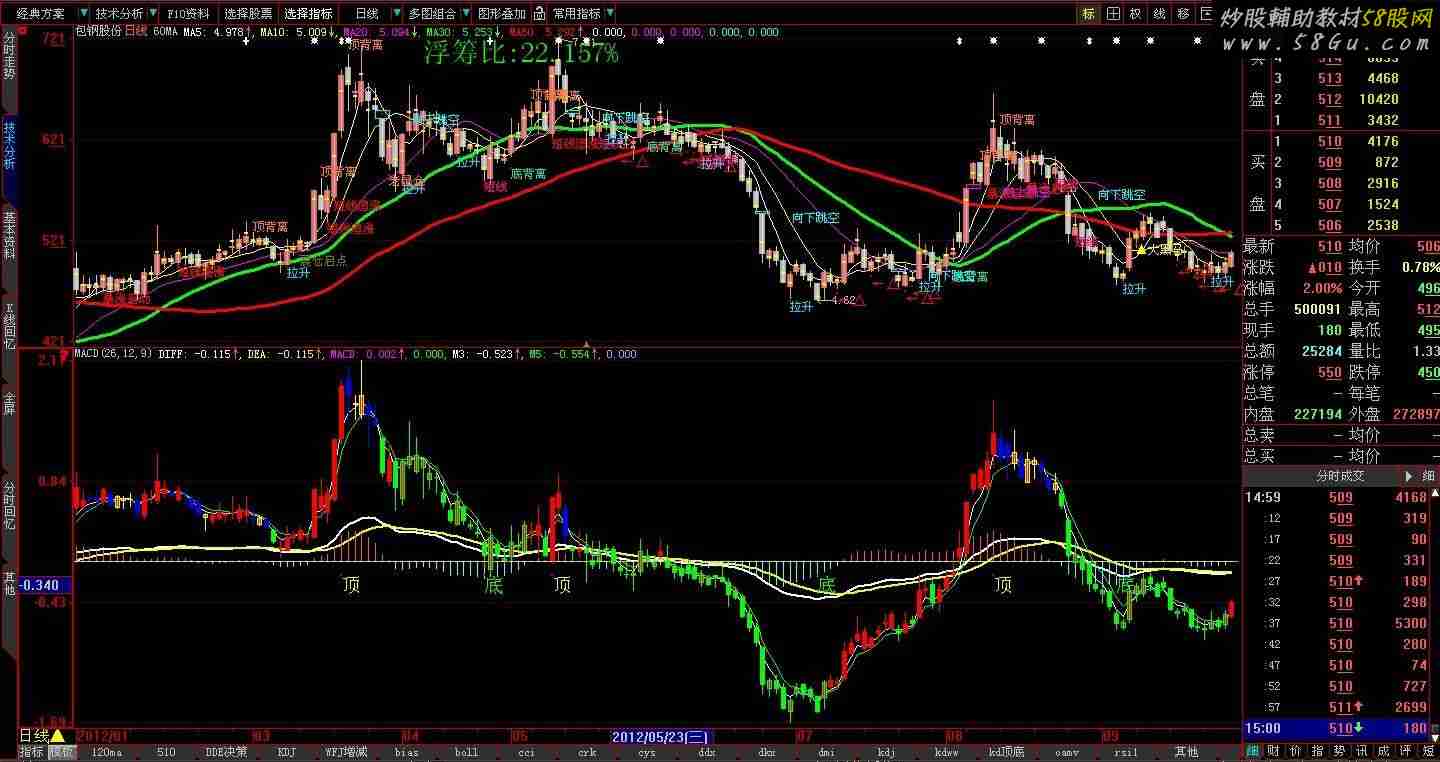Image resolution: width=1440 pixels, height=762 pixels.
Task: Click the 选择指标 button
Action: click(308, 14)
